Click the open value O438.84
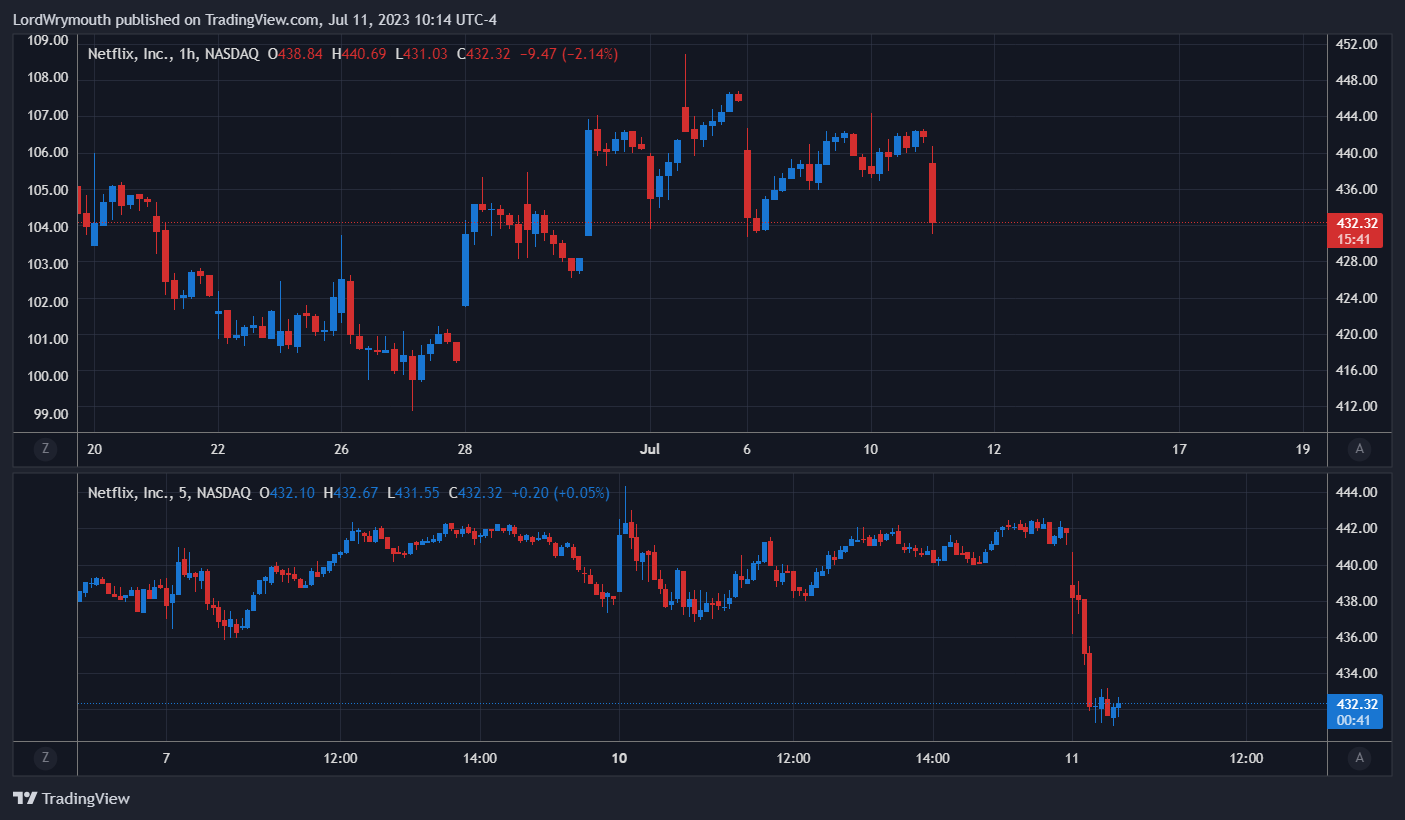 [295, 54]
